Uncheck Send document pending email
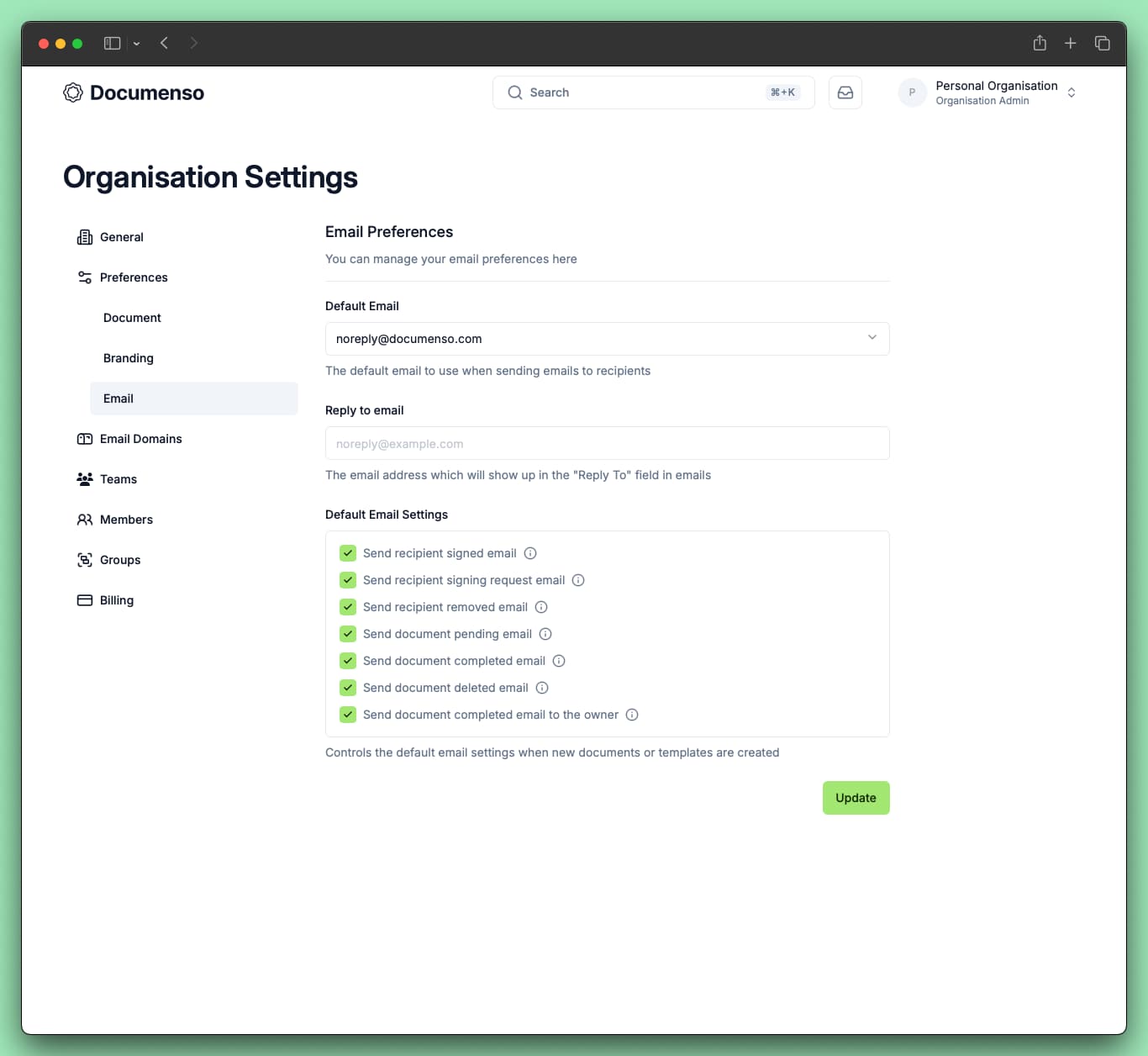 pos(347,634)
